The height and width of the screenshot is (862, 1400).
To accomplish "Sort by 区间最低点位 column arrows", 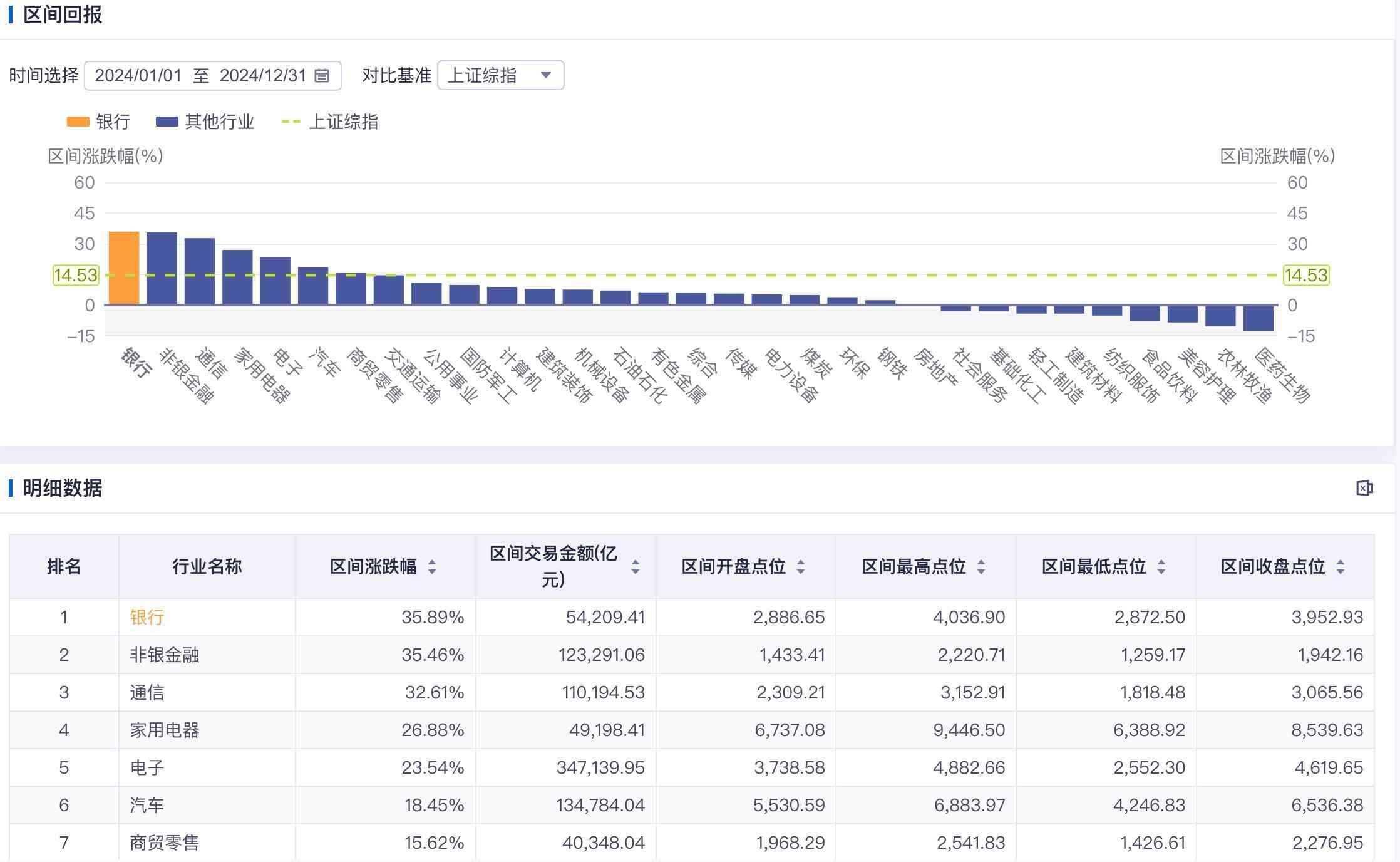I will 1161,567.
